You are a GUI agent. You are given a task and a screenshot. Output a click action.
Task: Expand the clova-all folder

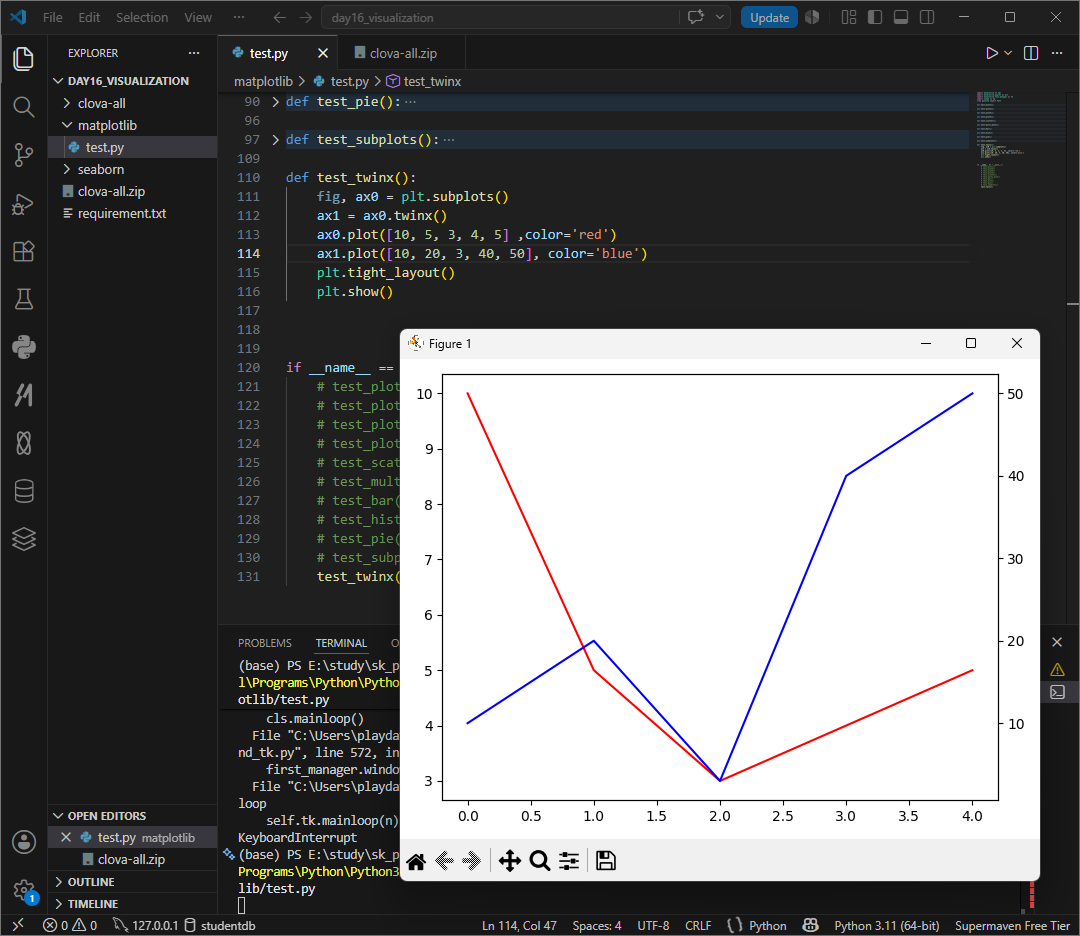point(67,103)
